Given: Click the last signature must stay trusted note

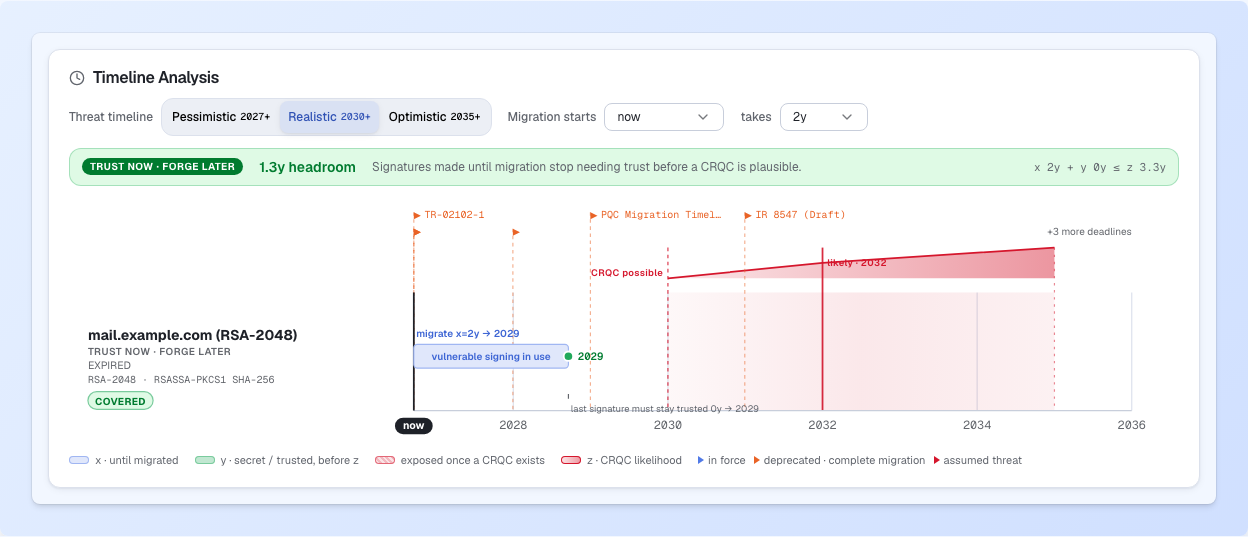Looking at the screenshot, I should tap(664, 408).
